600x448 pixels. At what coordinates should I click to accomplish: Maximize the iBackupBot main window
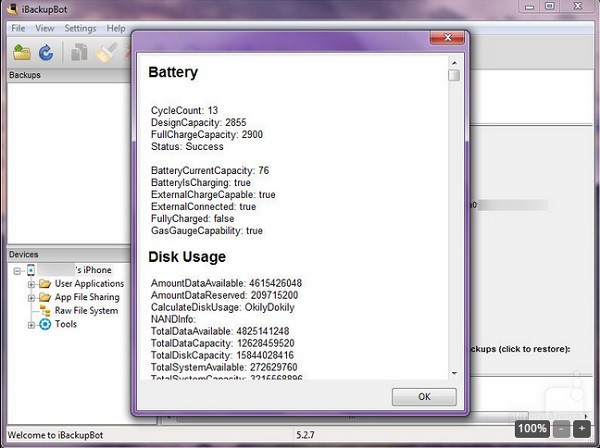(550, 7)
